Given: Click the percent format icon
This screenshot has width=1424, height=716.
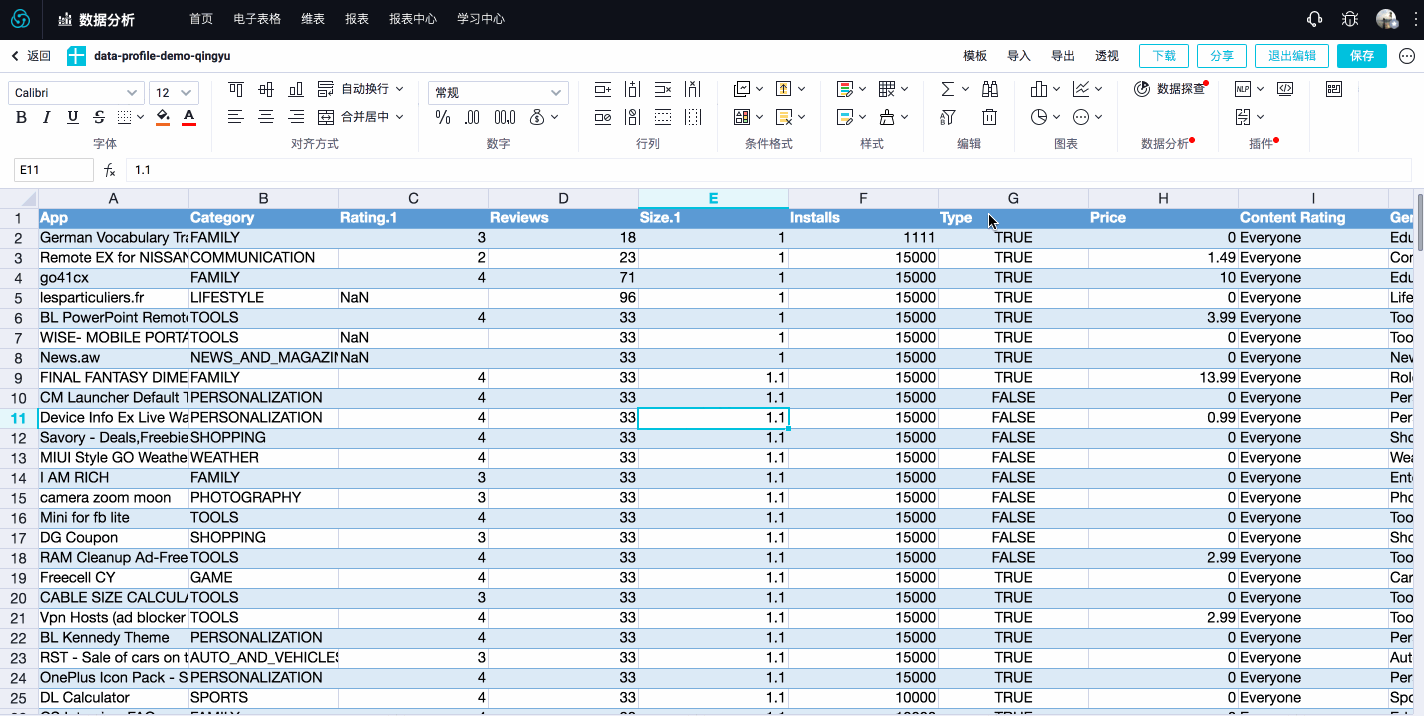Looking at the screenshot, I should coord(443,117).
